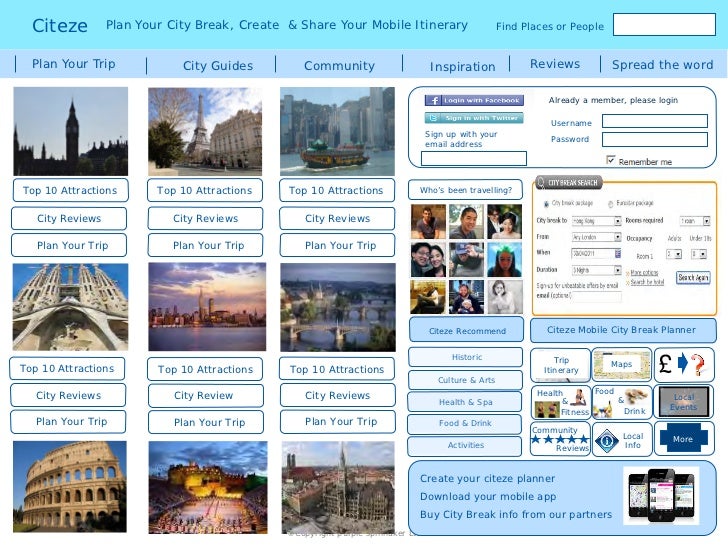Open the City Guides navigation tab
This screenshot has height=546, width=728.
[x=218, y=66]
